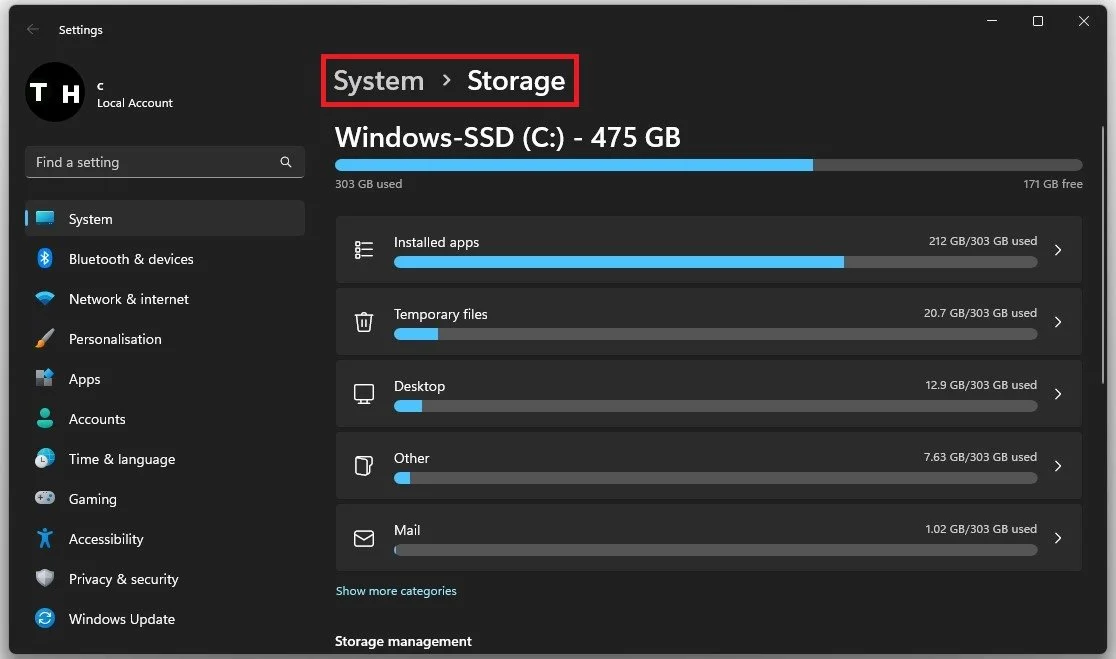The image size is (1116, 659).
Task: Select Accounts in sidebar
Action: 165,418
